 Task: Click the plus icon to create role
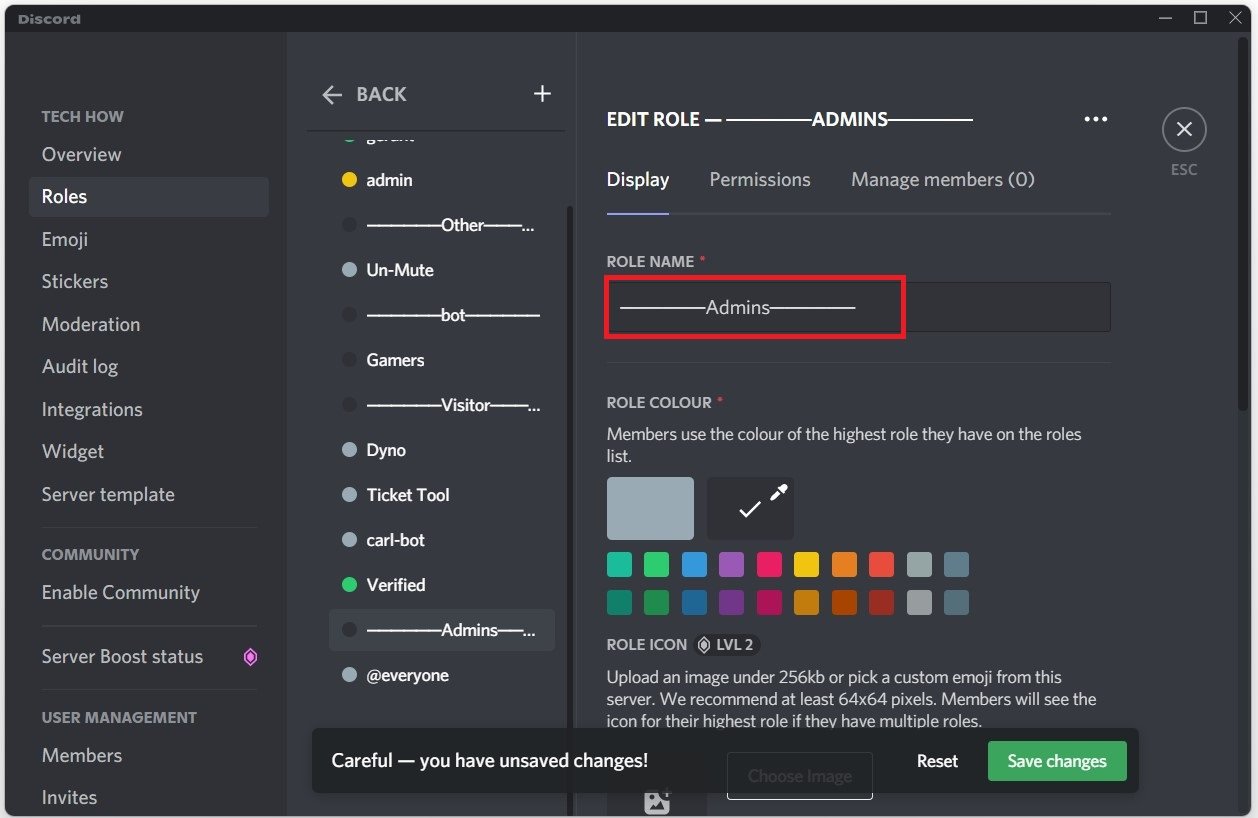click(542, 94)
